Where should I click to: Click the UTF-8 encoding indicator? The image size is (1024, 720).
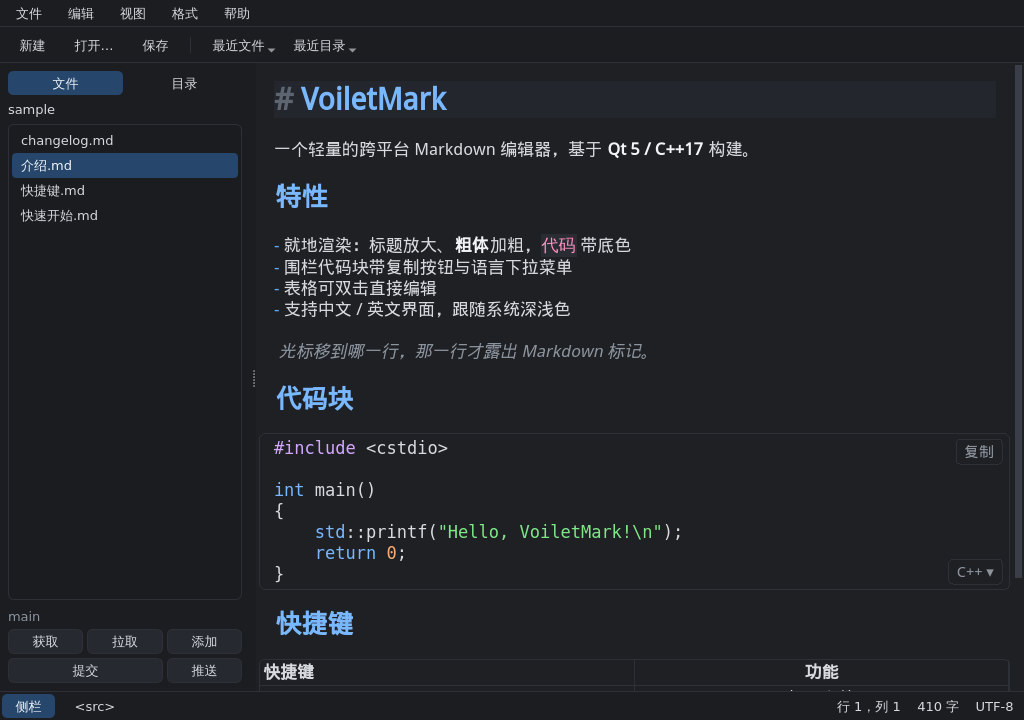coord(994,706)
